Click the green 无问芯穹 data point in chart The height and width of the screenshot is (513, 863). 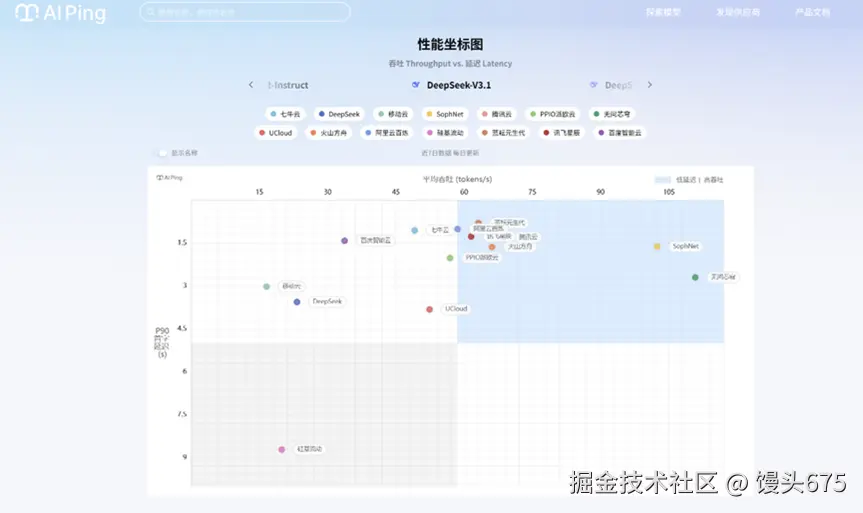coord(695,277)
